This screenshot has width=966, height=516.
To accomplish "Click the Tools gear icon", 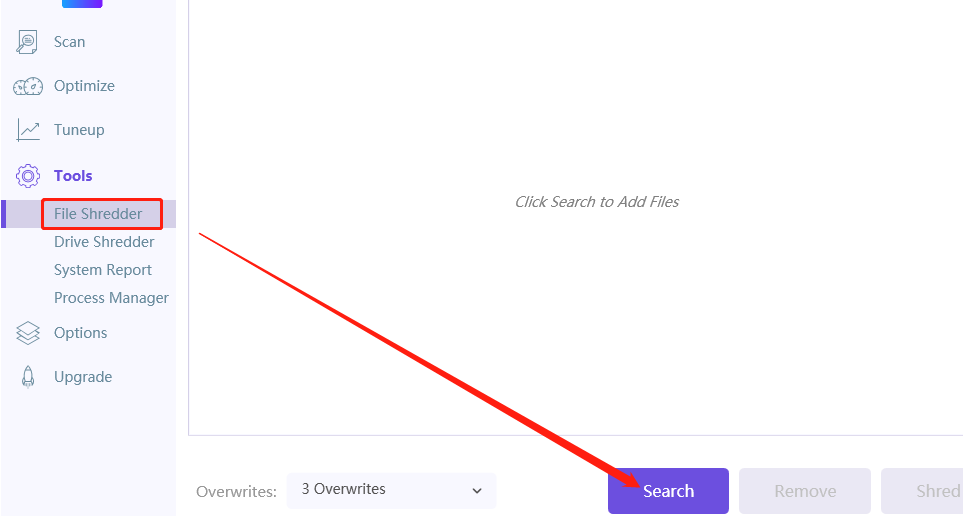I will pos(27,176).
